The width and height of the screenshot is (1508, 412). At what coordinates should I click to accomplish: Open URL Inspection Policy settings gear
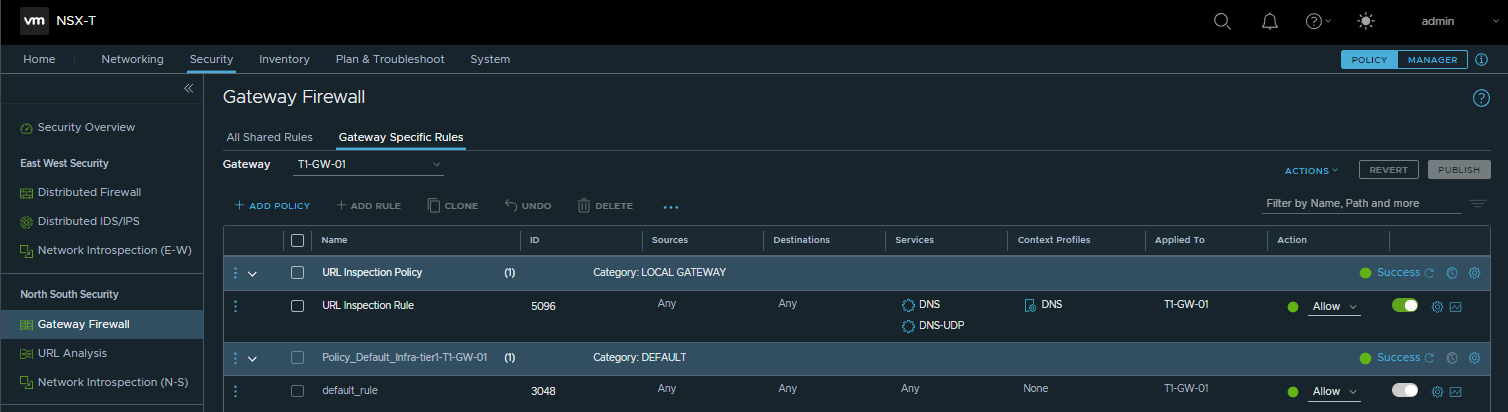pyautogui.click(x=1474, y=273)
